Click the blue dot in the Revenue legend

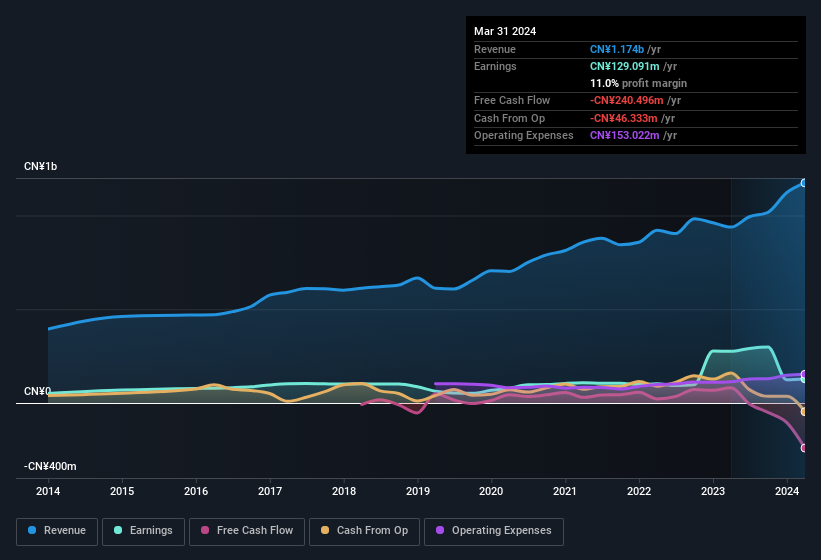[x=33, y=531]
